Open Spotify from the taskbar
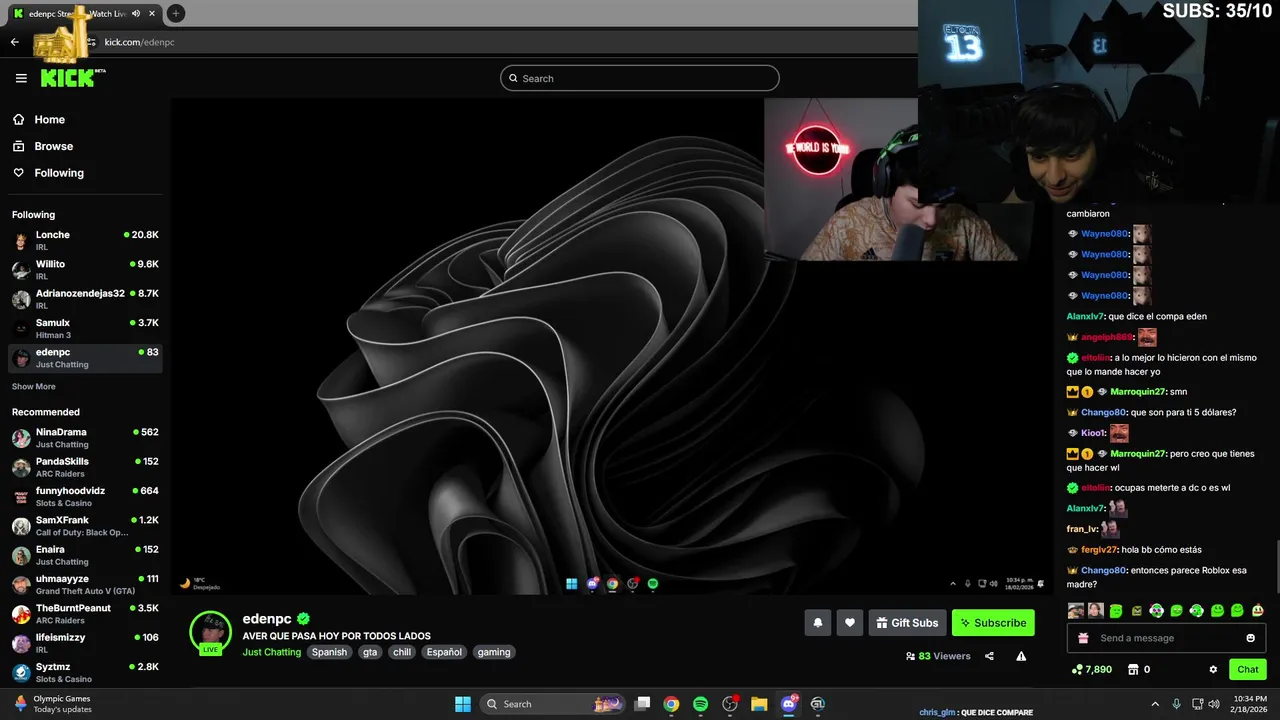 coord(700,704)
